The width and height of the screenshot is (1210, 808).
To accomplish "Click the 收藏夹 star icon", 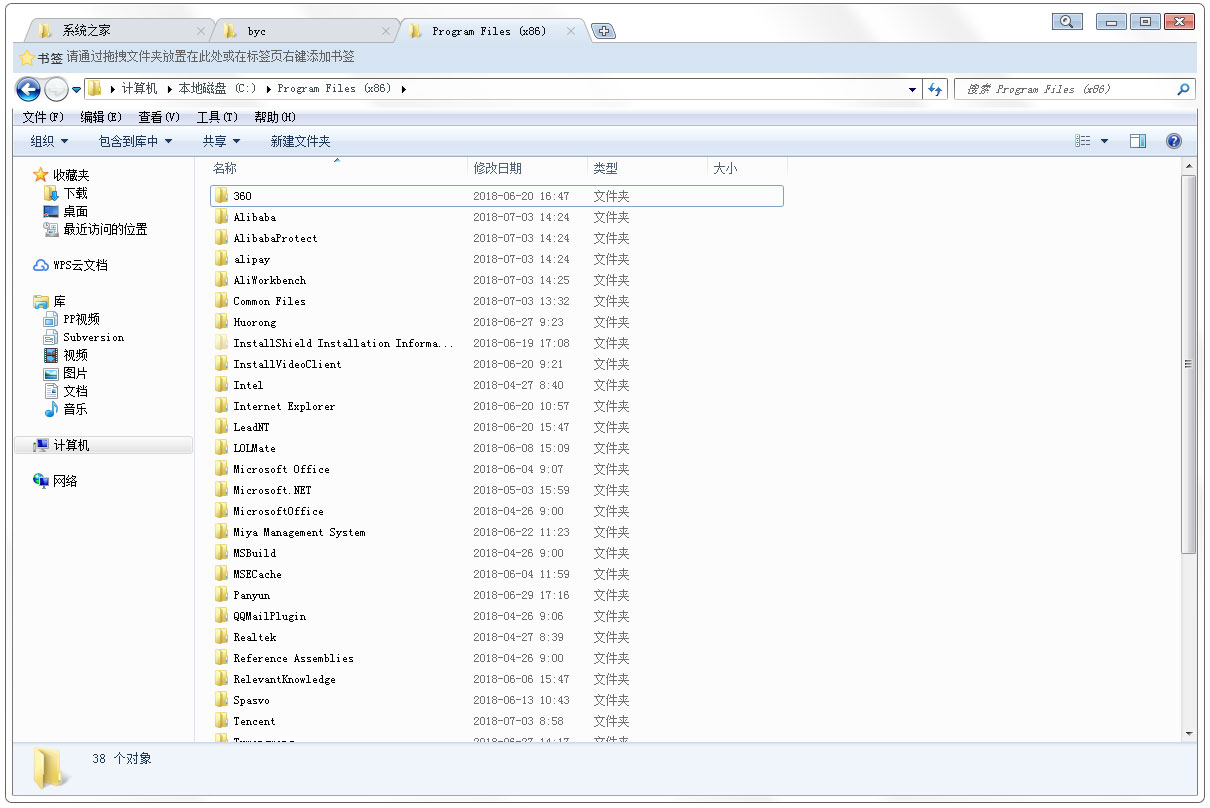I will point(41,175).
